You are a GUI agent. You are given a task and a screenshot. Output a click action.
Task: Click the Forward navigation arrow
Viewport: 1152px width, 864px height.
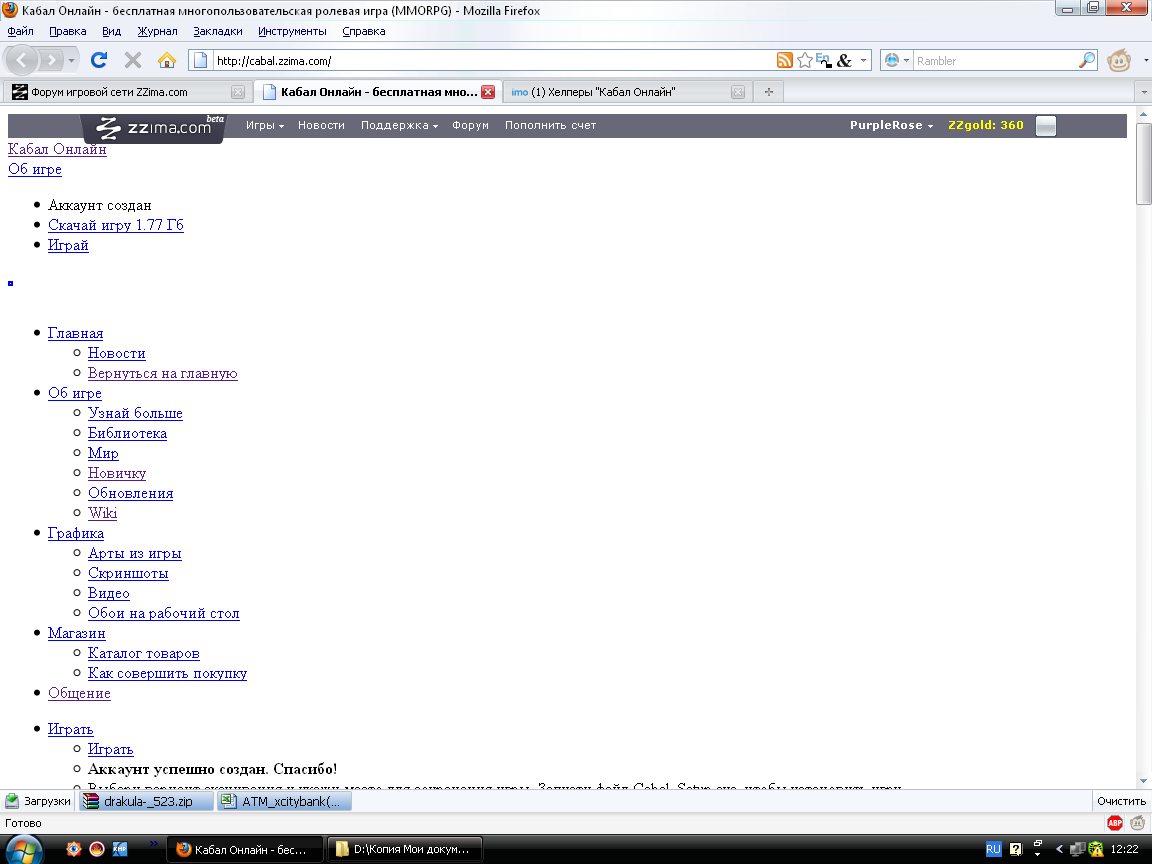click(50, 60)
